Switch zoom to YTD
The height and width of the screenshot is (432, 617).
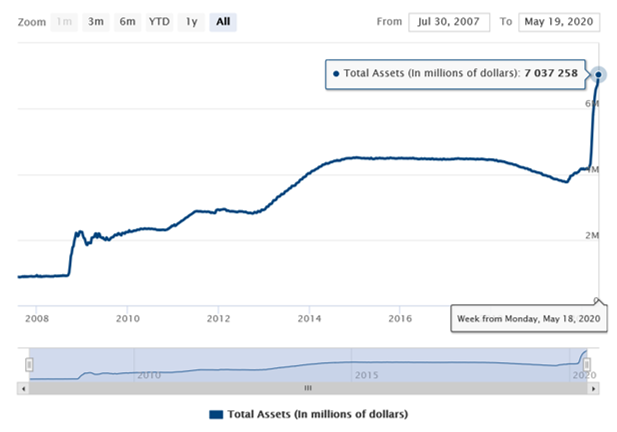pos(158,22)
